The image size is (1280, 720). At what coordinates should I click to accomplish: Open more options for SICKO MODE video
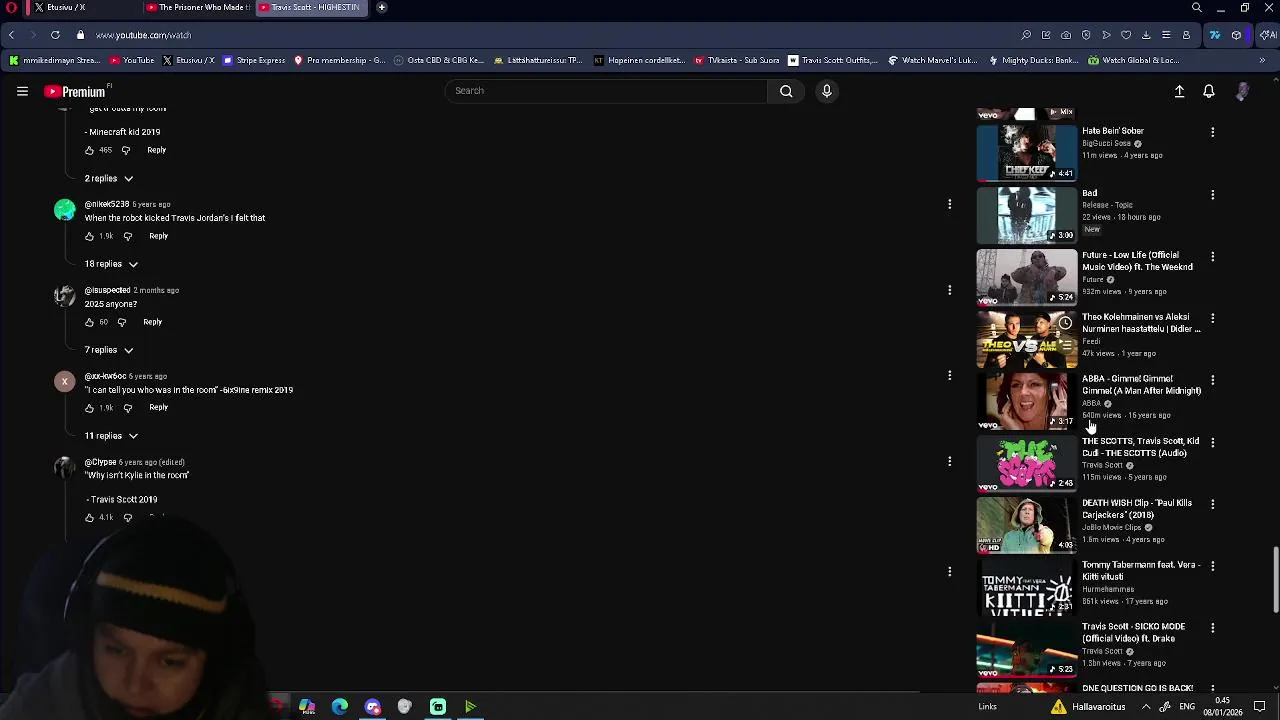point(1212,628)
